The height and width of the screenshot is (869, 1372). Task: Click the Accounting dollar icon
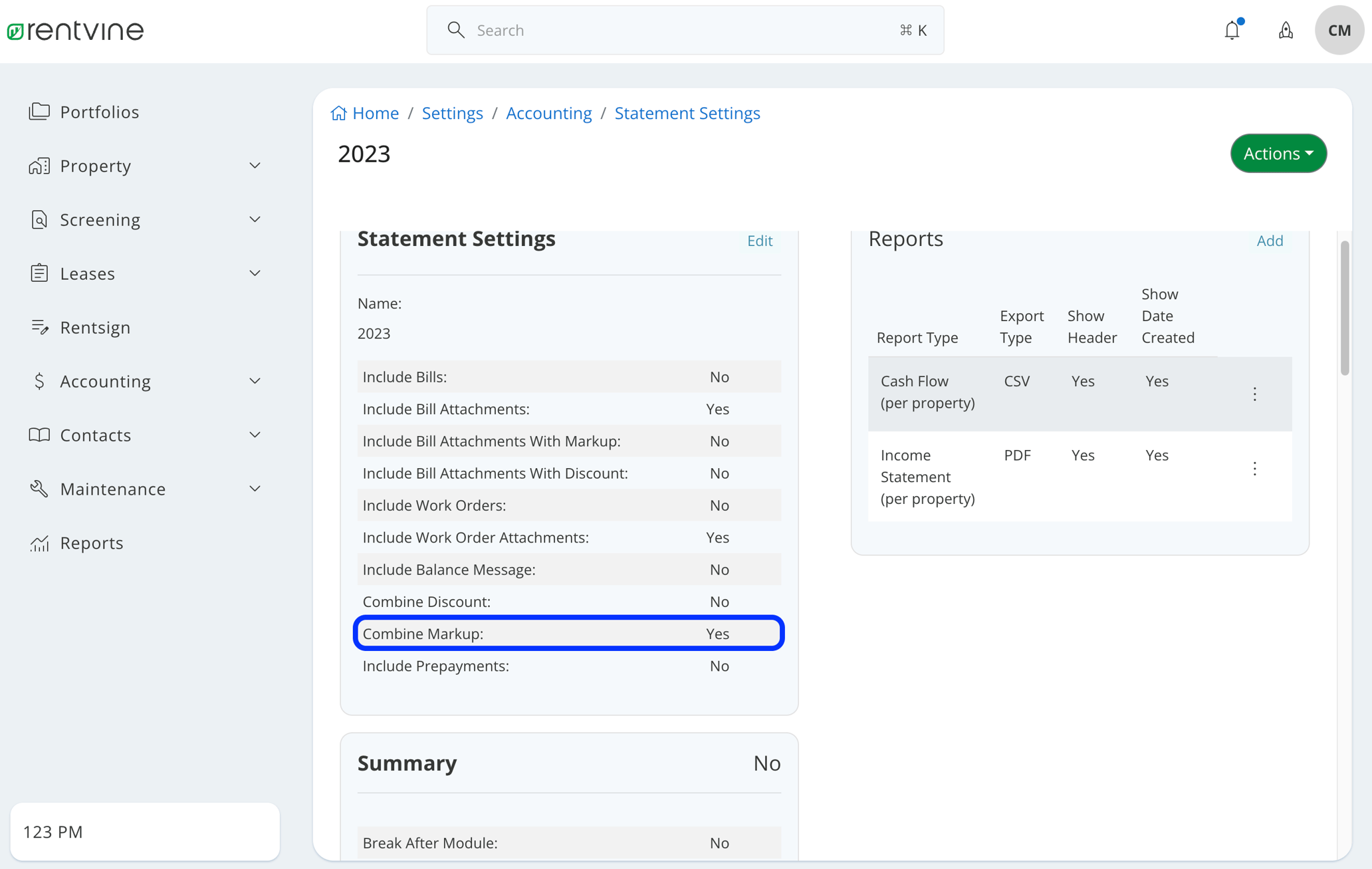click(x=40, y=381)
